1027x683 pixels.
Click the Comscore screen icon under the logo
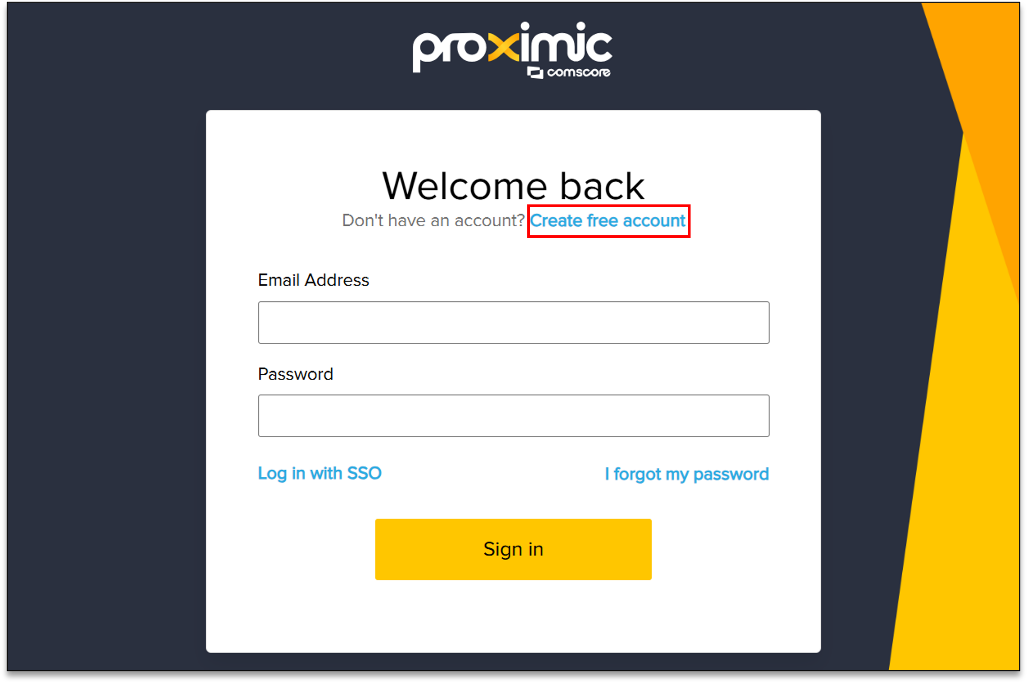(x=535, y=73)
